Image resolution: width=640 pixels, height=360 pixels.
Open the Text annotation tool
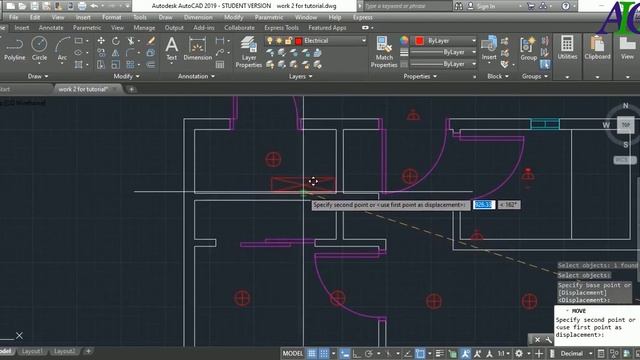pos(171,49)
